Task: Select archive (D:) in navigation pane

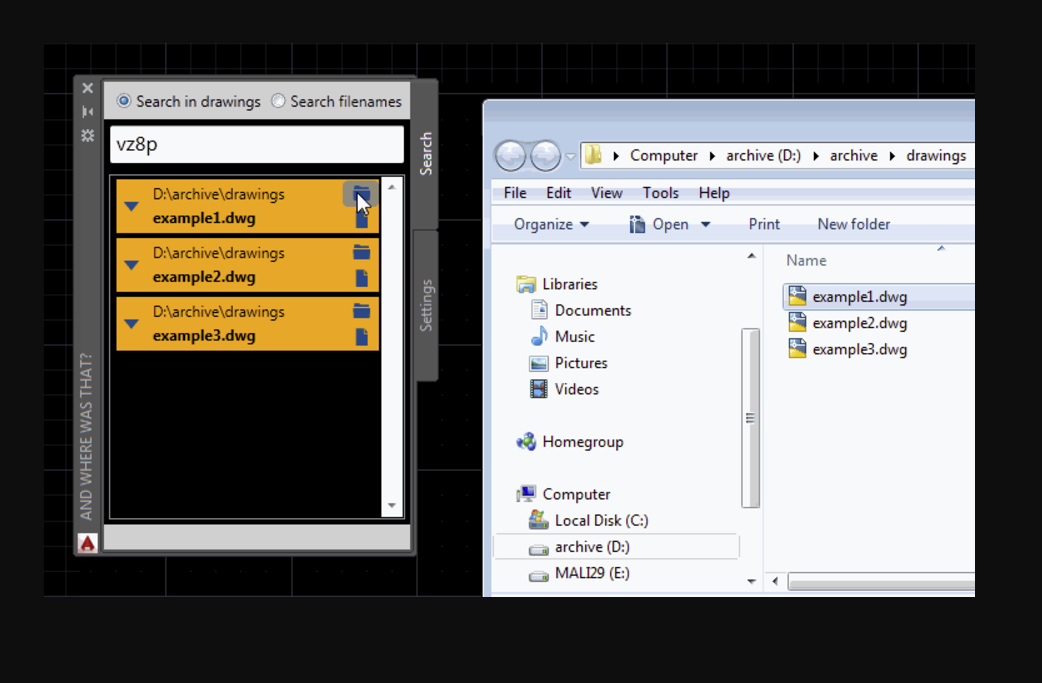Action: pyautogui.click(x=592, y=547)
